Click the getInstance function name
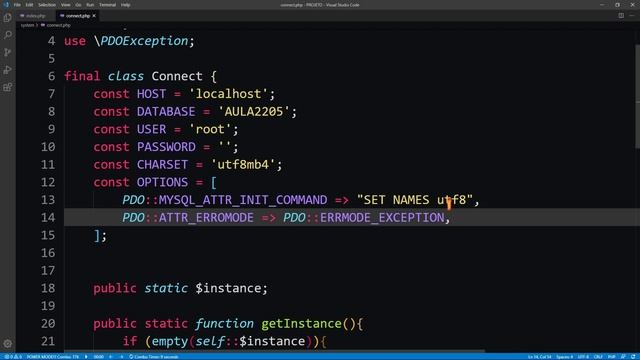 pos(301,324)
